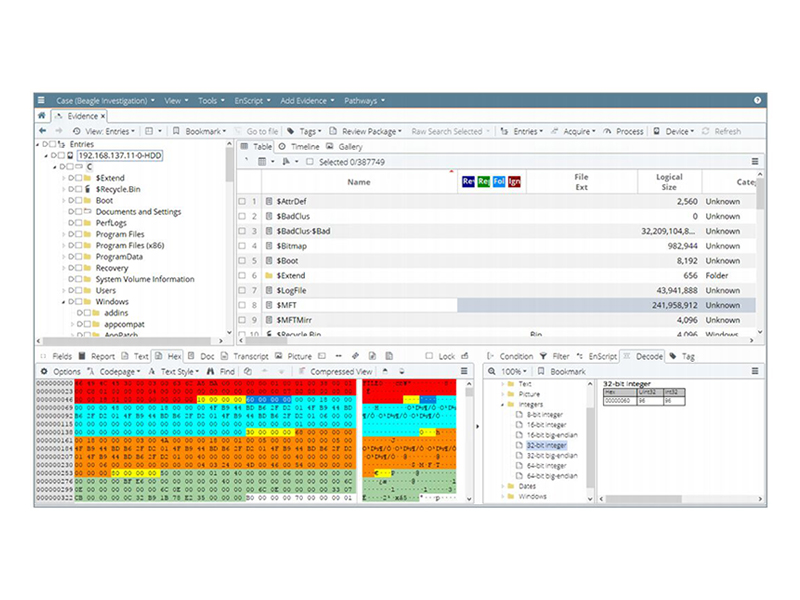Viewport: 800px width, 600px height.
Task: Open the 100% zoom dropdown
Action: [513, 371]
